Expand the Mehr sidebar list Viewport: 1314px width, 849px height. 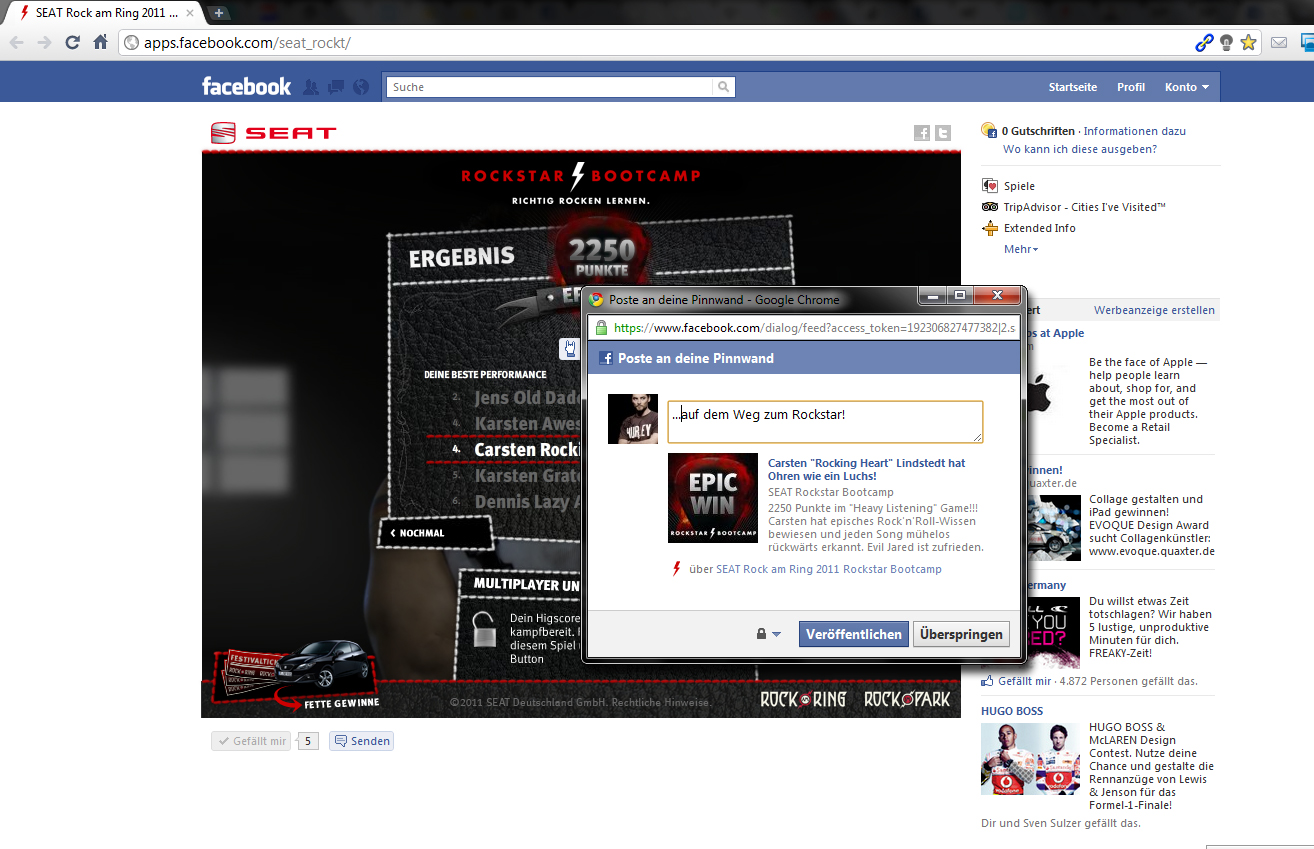(1021, 249)
